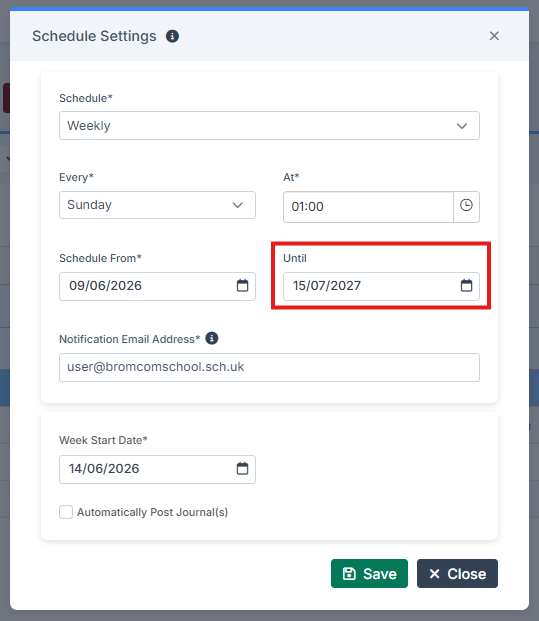
Task: Focus the At time field 01:00
Action: pos(368,207)
